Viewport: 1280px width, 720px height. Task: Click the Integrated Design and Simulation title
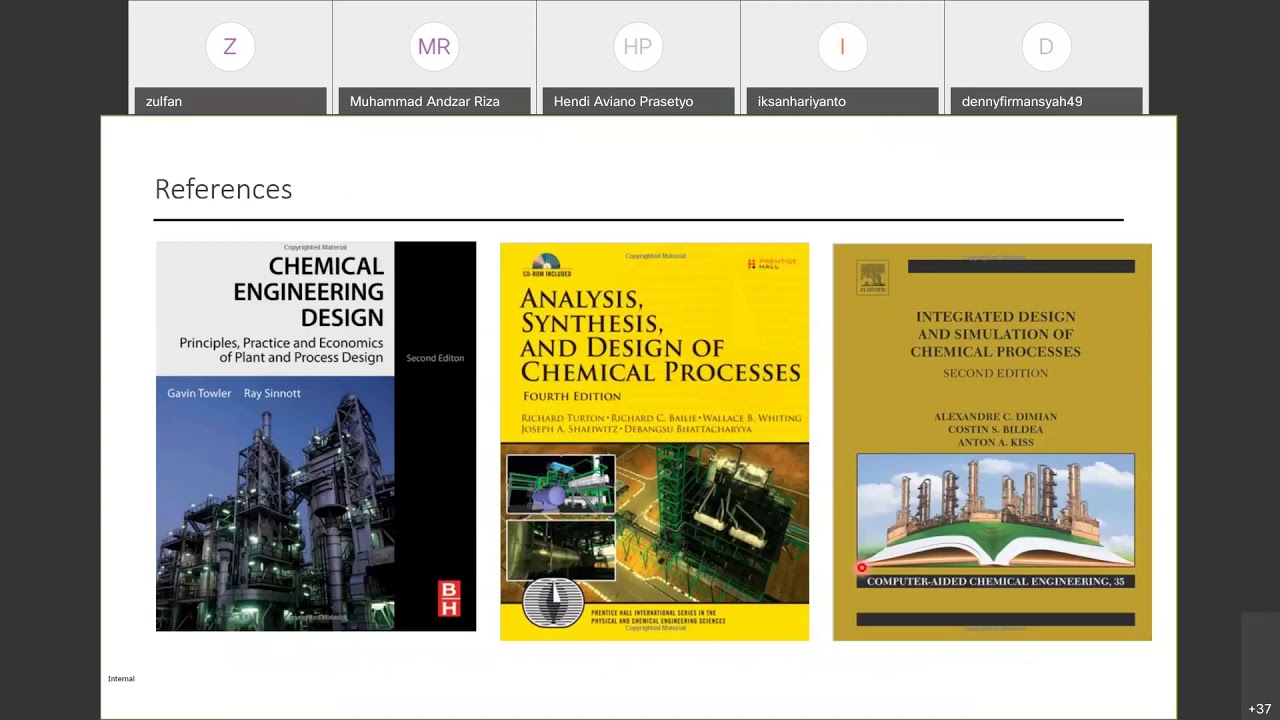pyautogui.click(x=995, y=334)
